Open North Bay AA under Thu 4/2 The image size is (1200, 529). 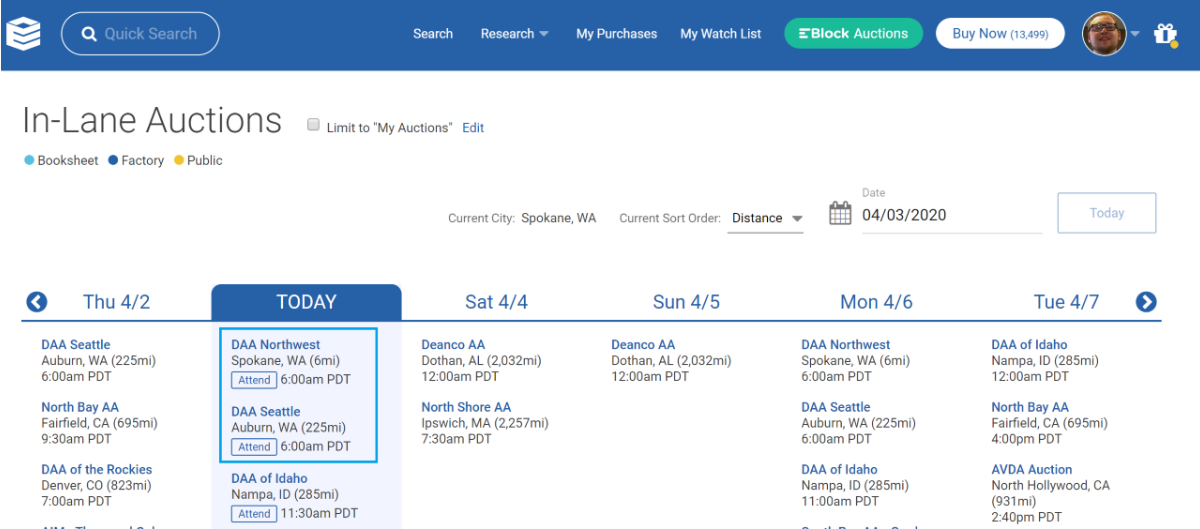pyautogui.click(x=80, y=407)
